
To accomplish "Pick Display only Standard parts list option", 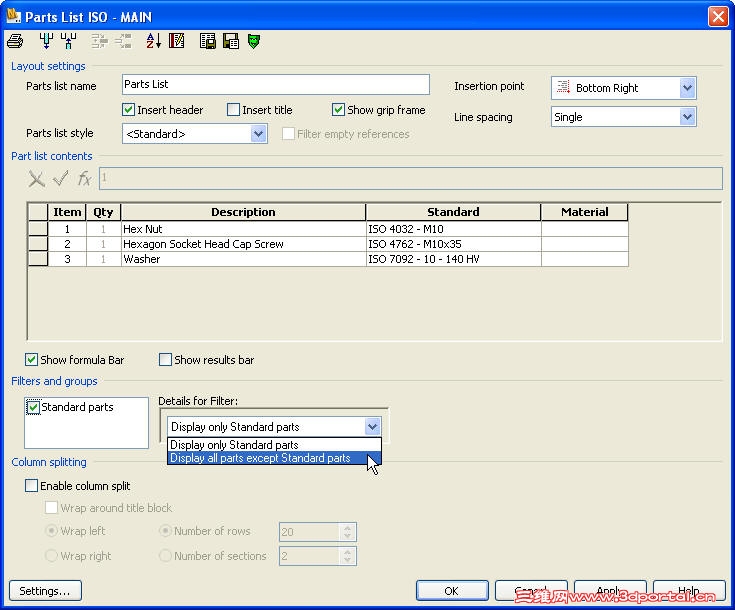I will [x=274, y=444].
